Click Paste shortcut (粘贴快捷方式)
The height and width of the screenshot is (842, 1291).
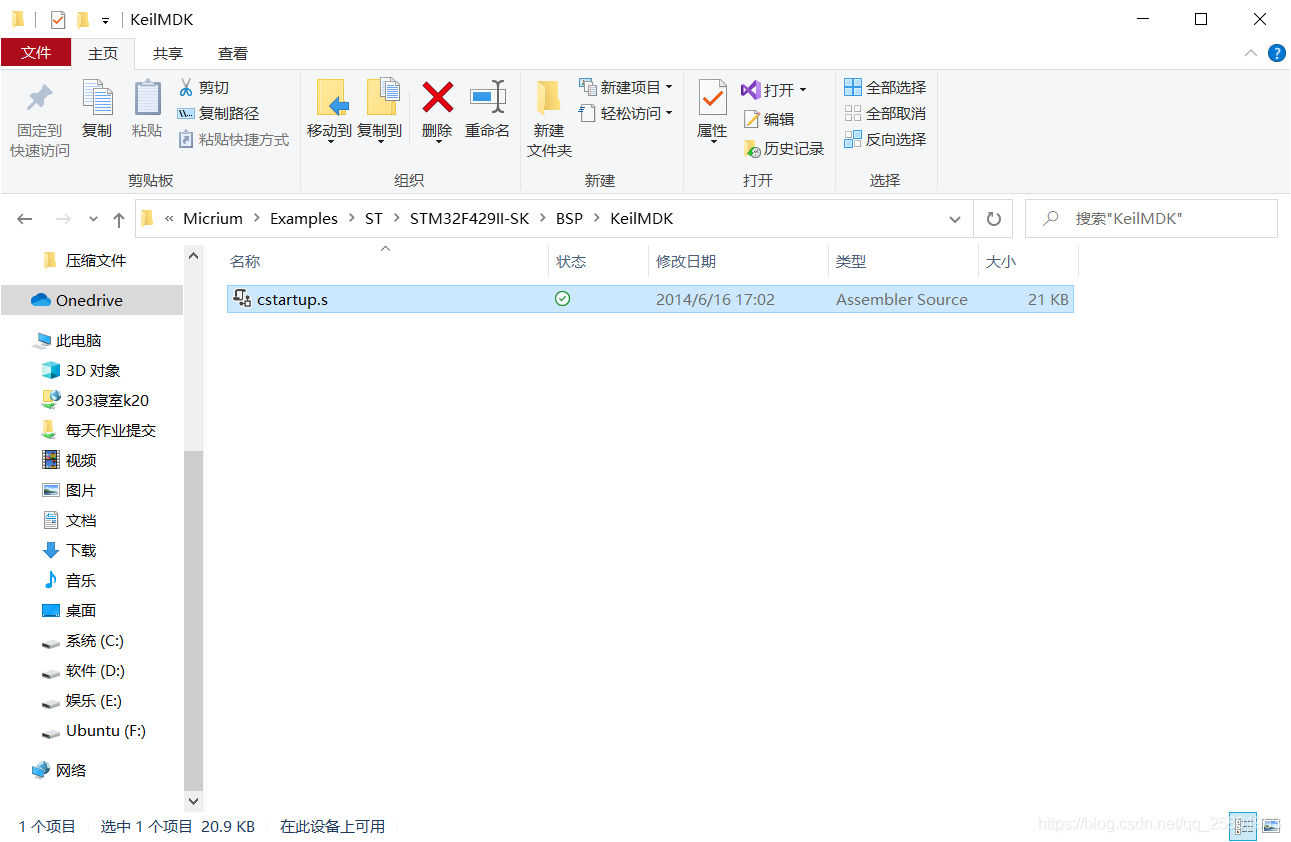233,139
